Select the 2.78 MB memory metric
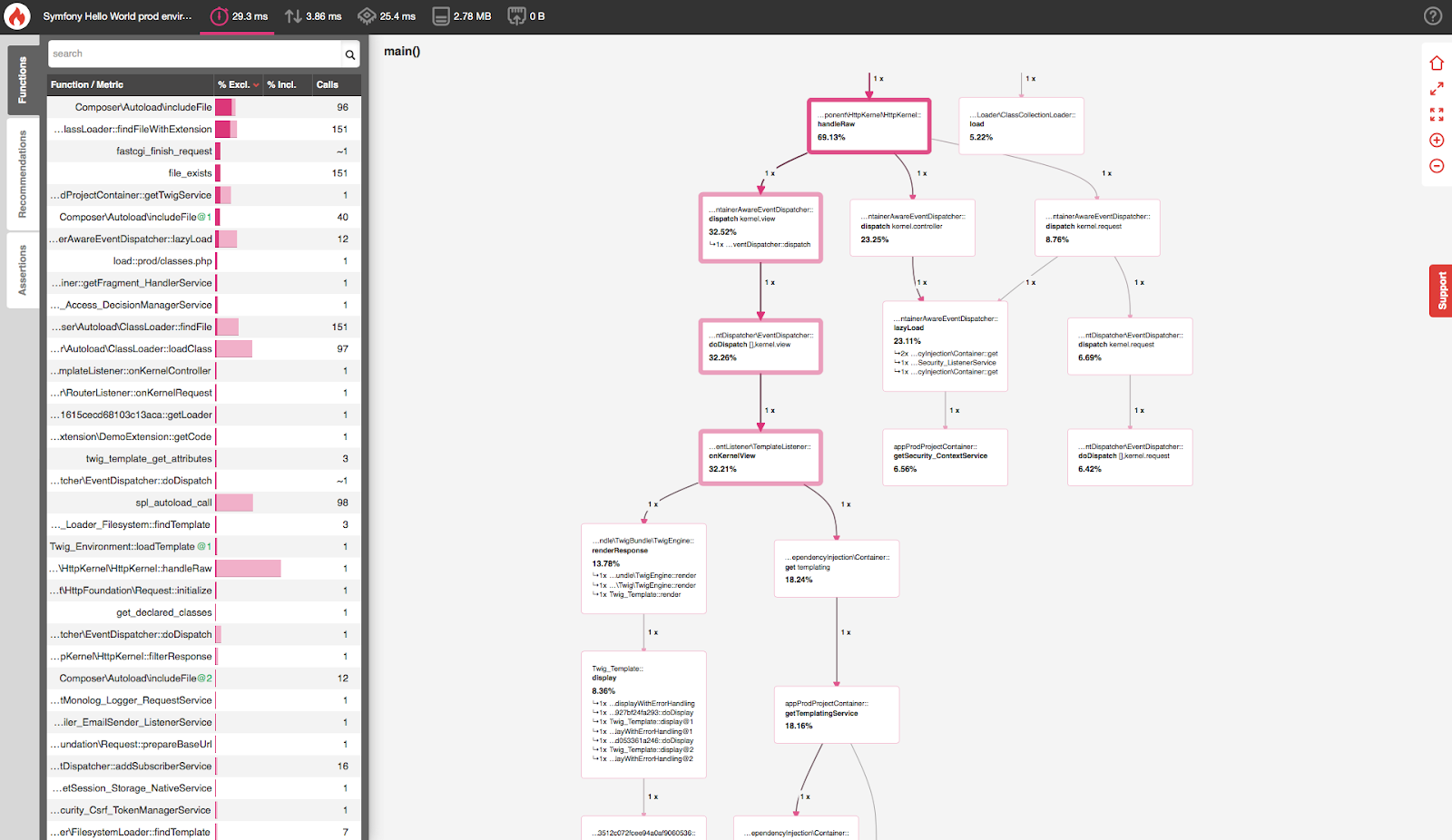The height and width of the screenshot is (840, 1452). tap(462, 16)
